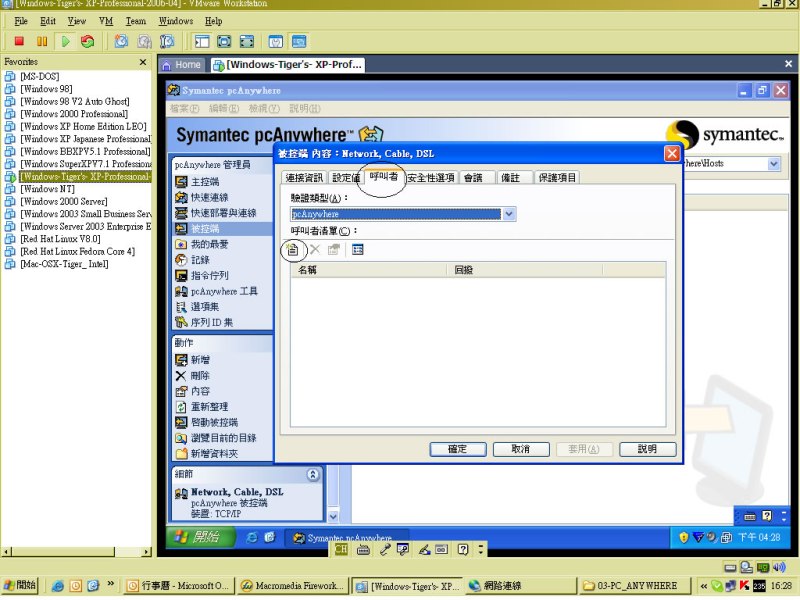The width and height of the screenshot is (800, 600).
Task: Switch caller list to details view icon
Action: [358, 249]
